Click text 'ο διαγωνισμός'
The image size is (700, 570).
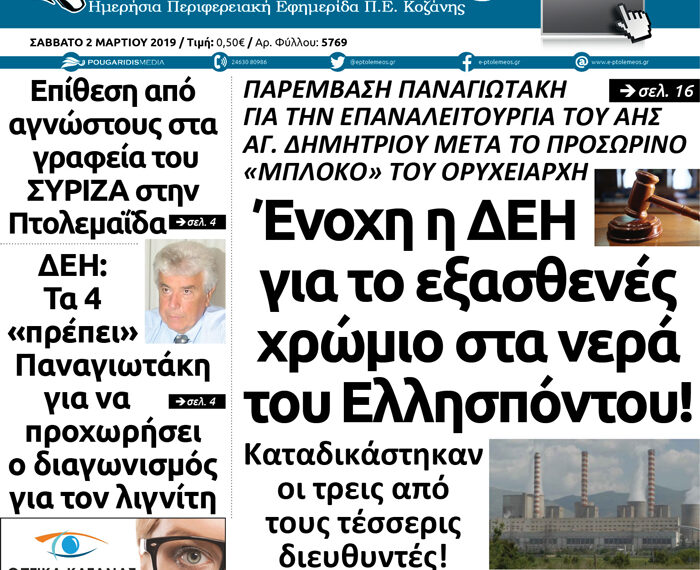[x=113, y=466]
